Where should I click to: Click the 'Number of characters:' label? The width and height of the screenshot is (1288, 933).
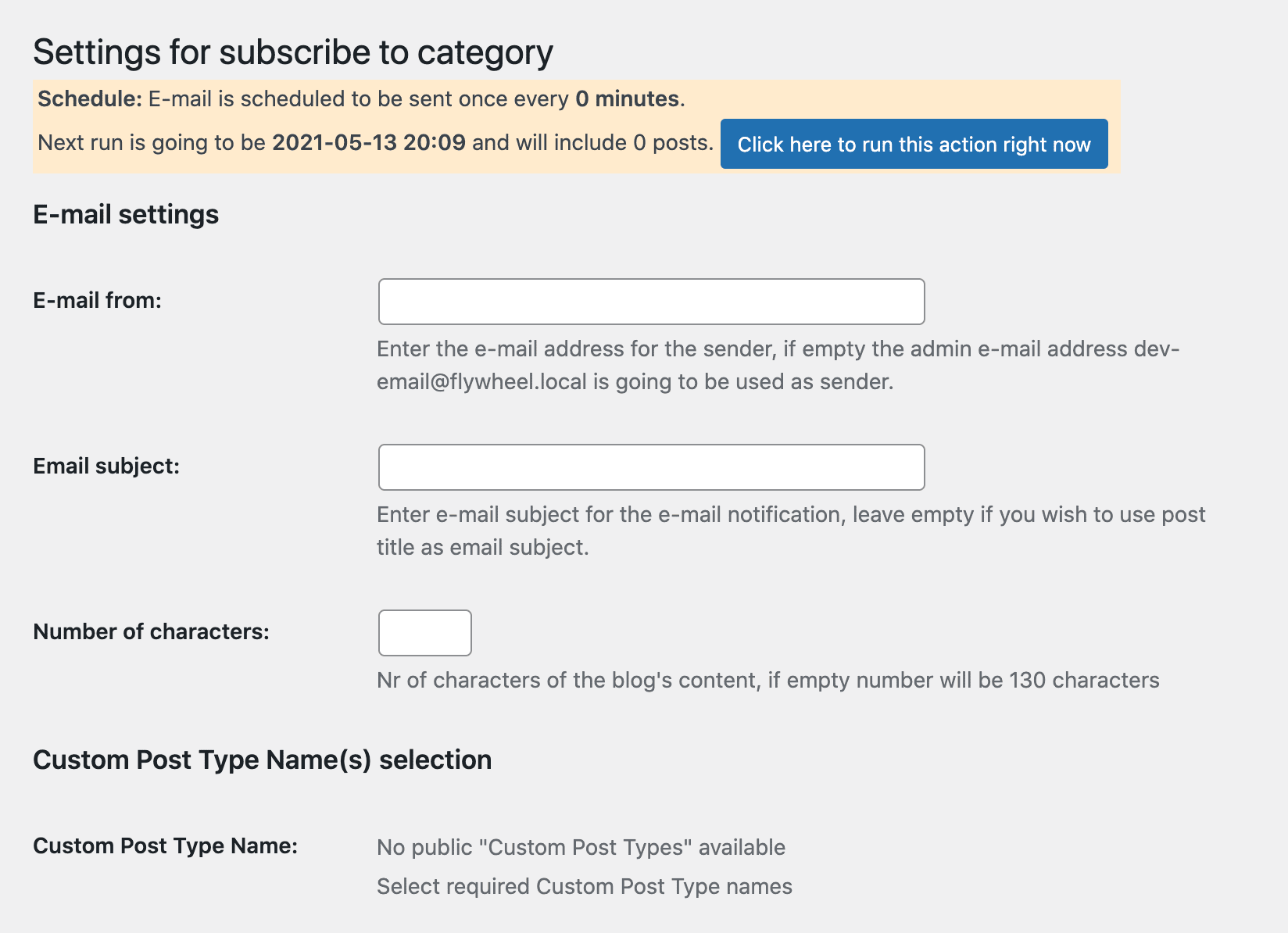pos(152,631)
